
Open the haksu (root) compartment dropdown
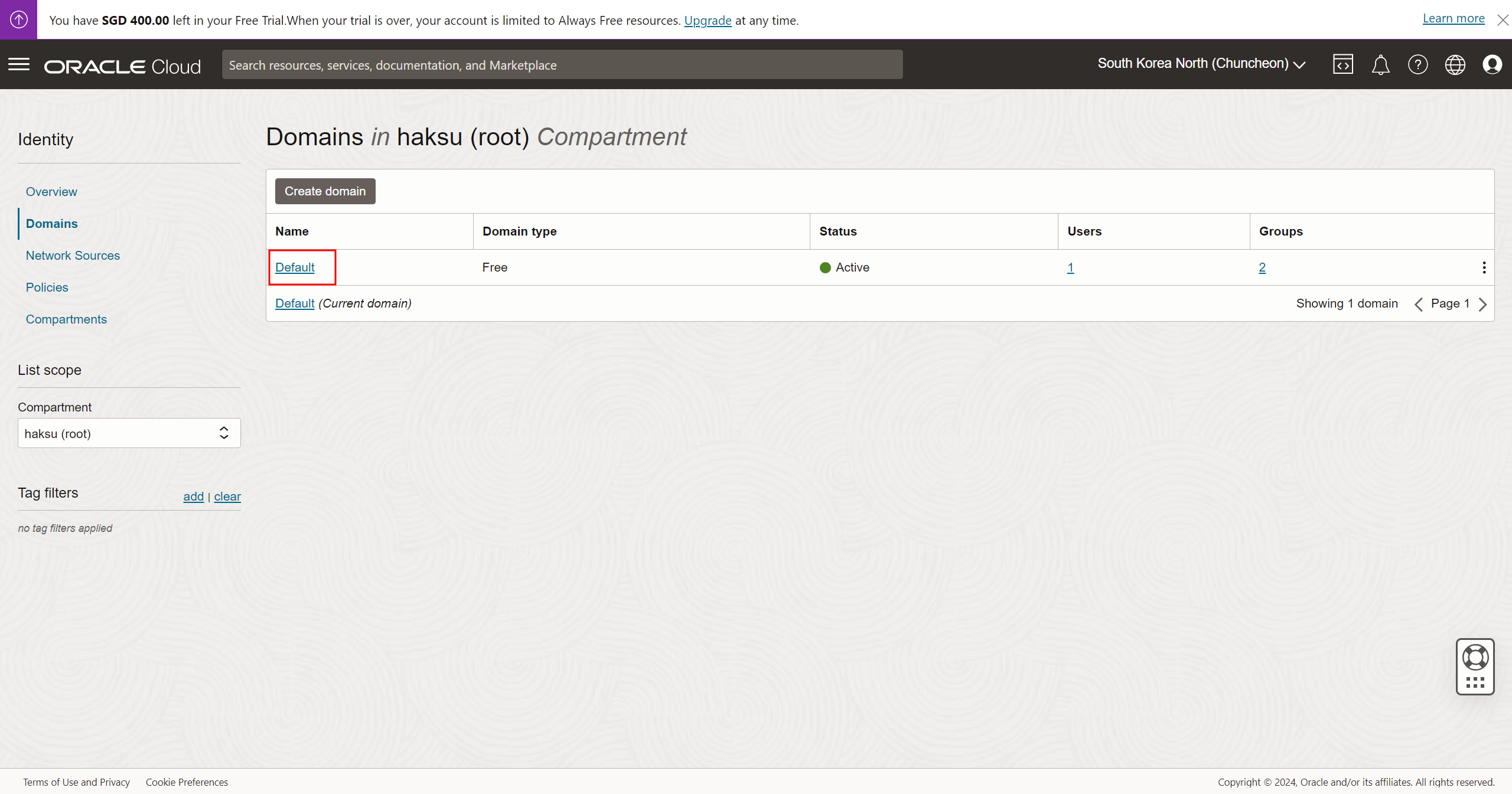tap(129, 433)
